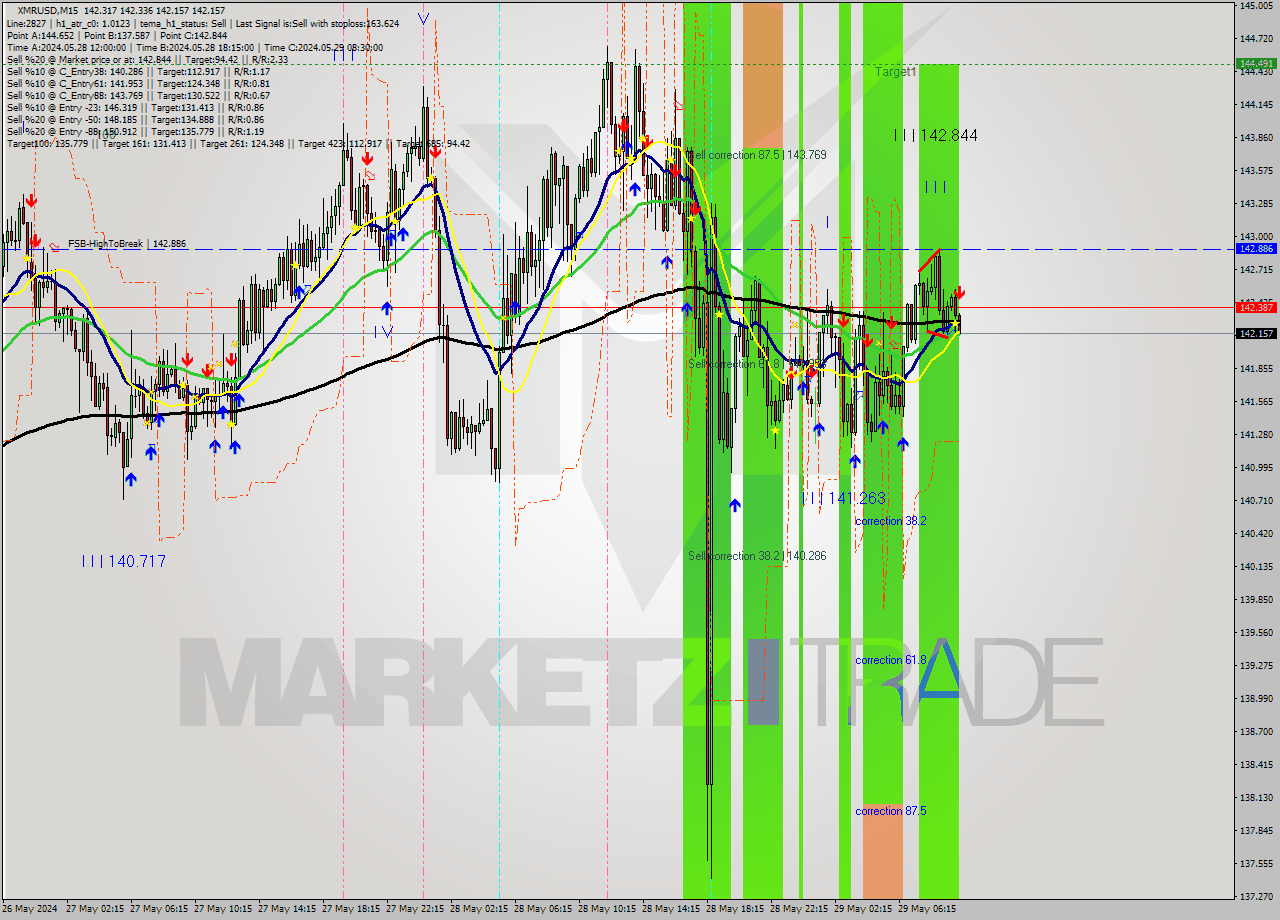This screenshot has height=920, width=1280.
Task: Select the 'Target1' label near green line
Action: pyautogui.click(x=895, y=72)
